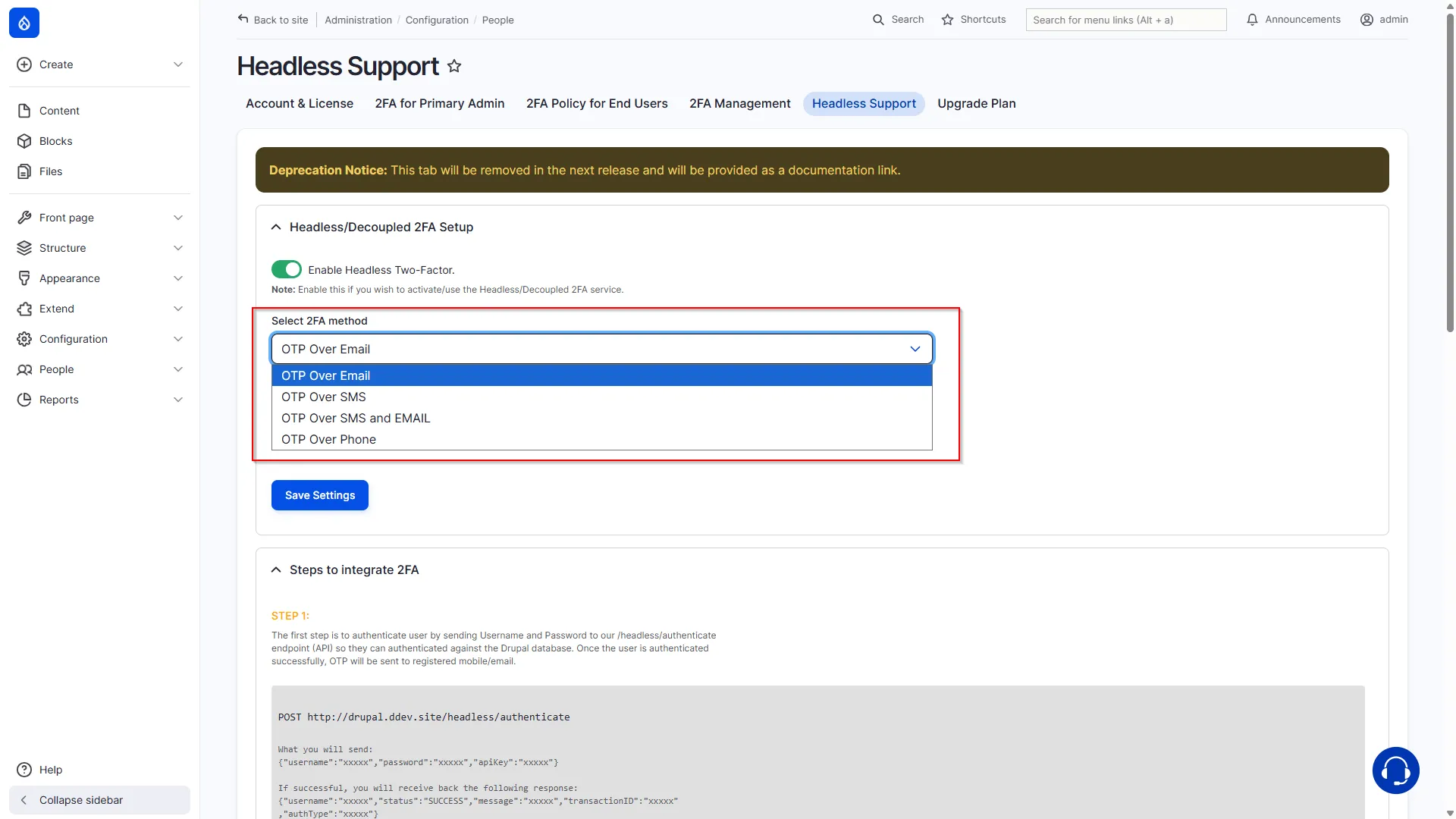The height and width of the screenshot is (819, 1456).
Task: Click the Announcements label
Action: click(1302, 20)
